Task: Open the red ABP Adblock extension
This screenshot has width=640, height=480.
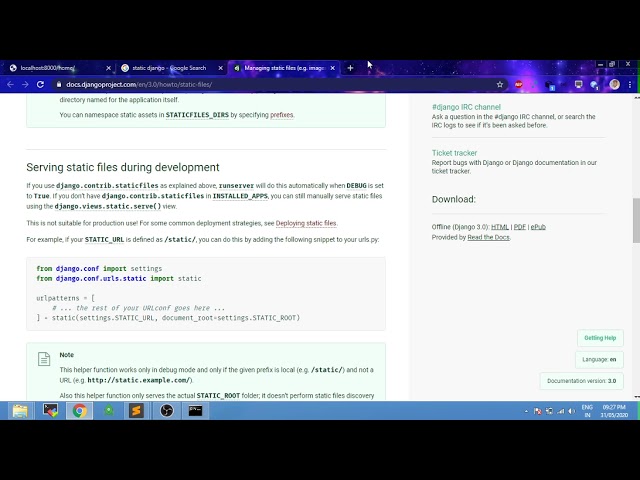Action: tap(519, 84)
